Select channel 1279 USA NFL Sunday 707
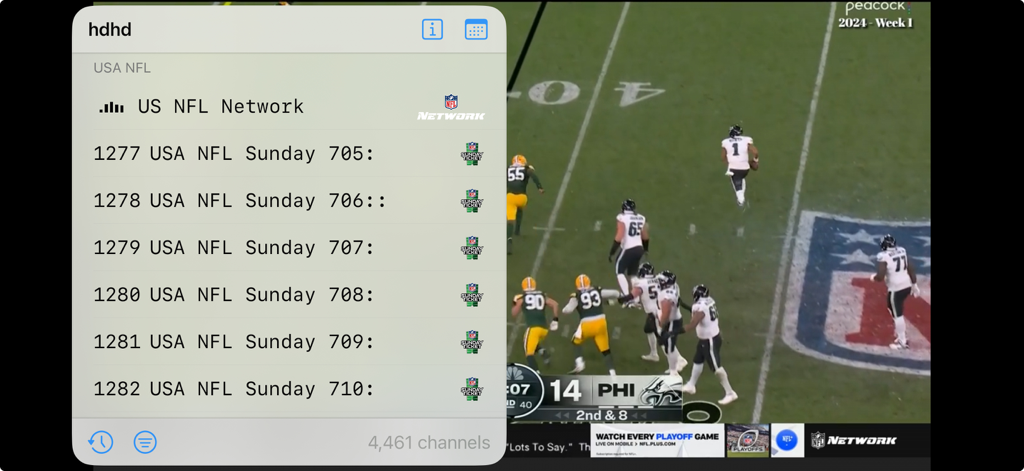Image resolution: width=1024 pixels, height=471 pixels. pos(289,248)
